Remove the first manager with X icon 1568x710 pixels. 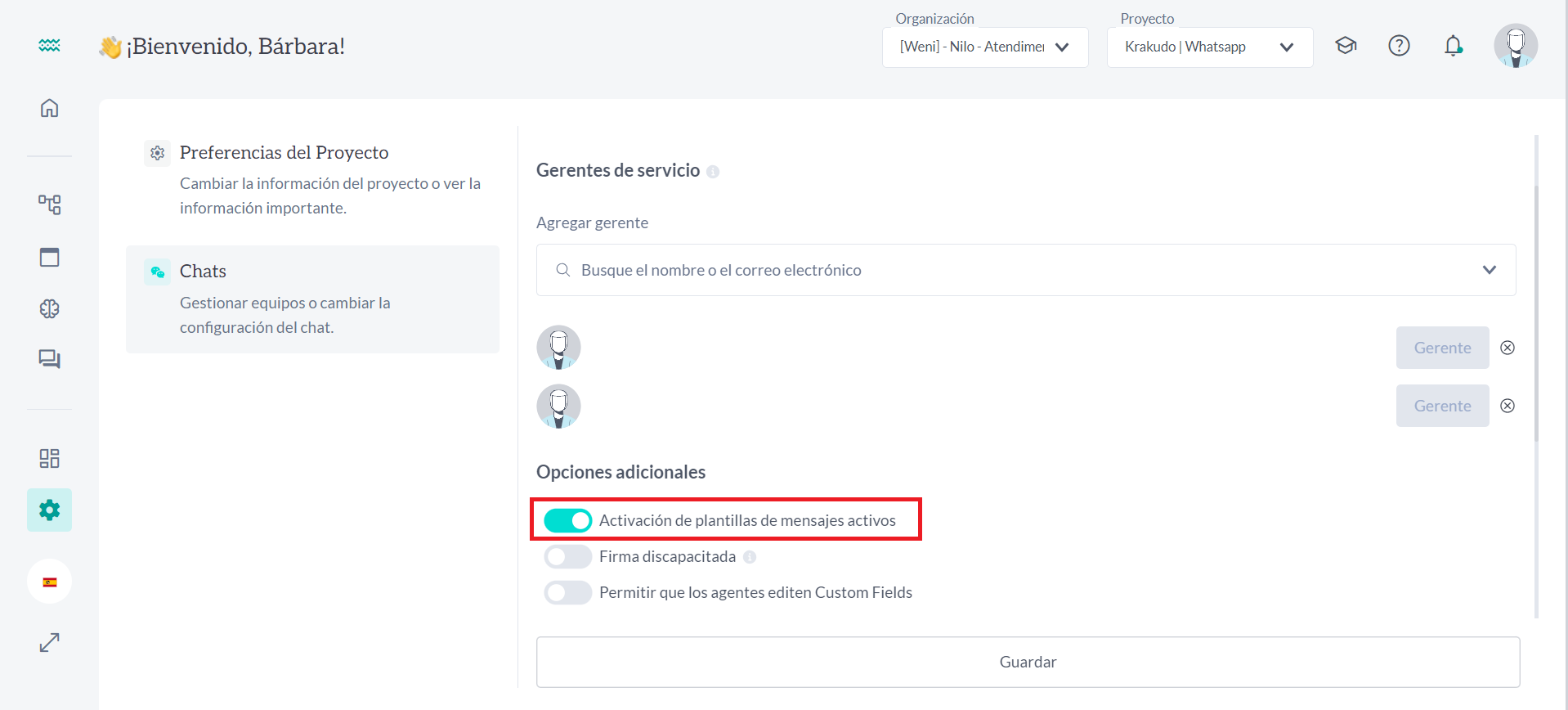point(1508,348)
